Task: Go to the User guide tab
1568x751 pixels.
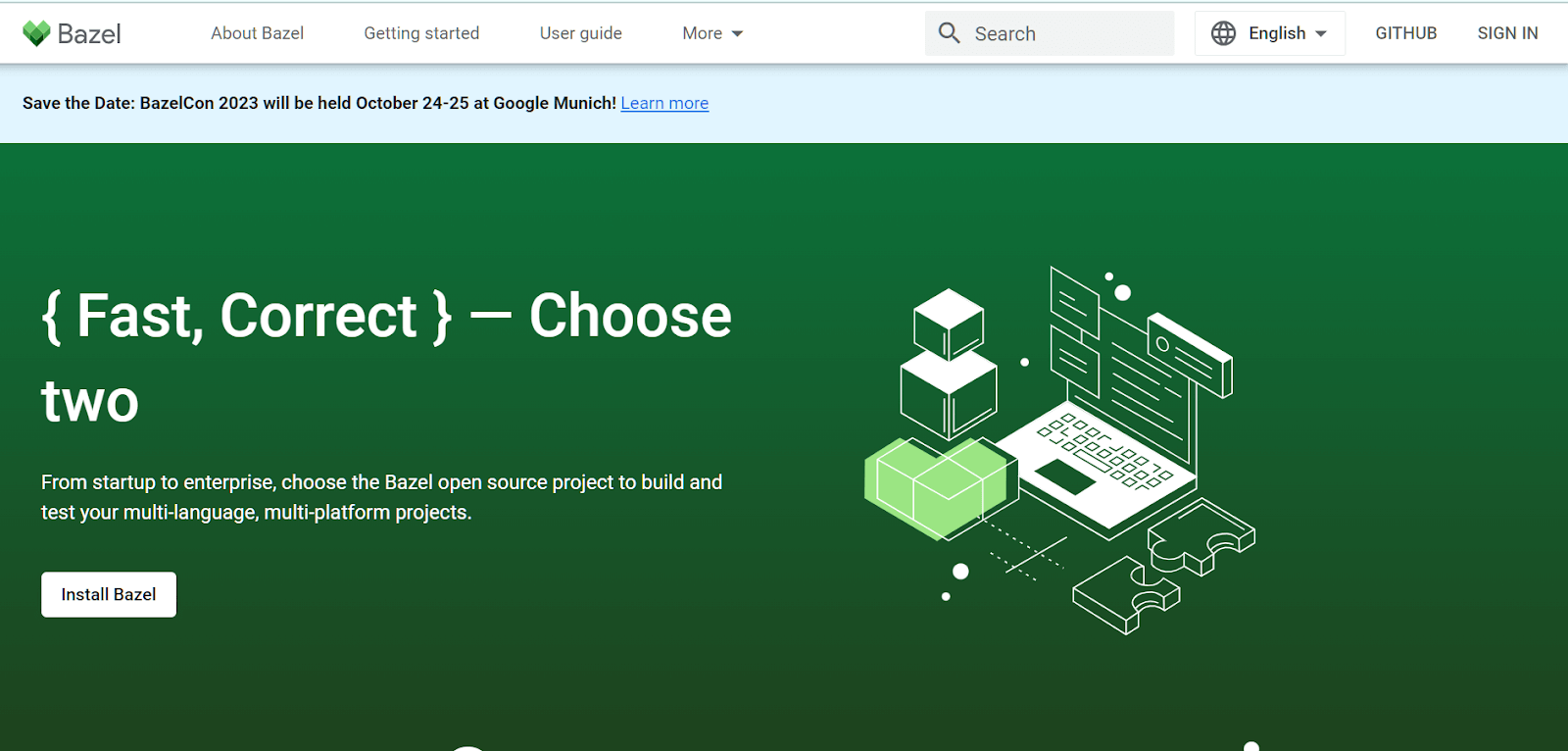Action: (x=581, y=33)
